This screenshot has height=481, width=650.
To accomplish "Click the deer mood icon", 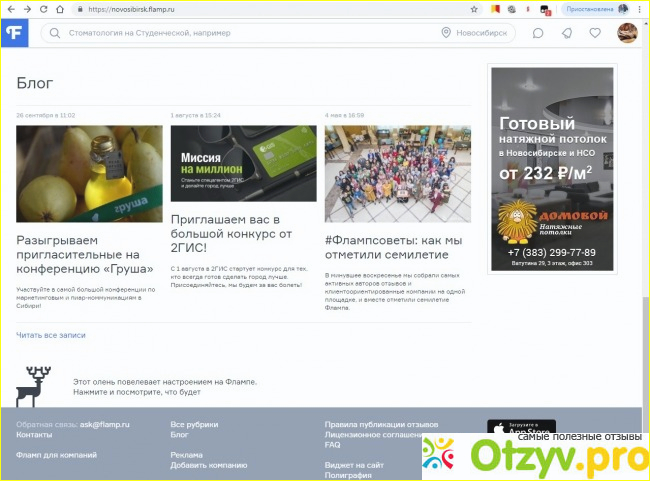I will point(38,385).
